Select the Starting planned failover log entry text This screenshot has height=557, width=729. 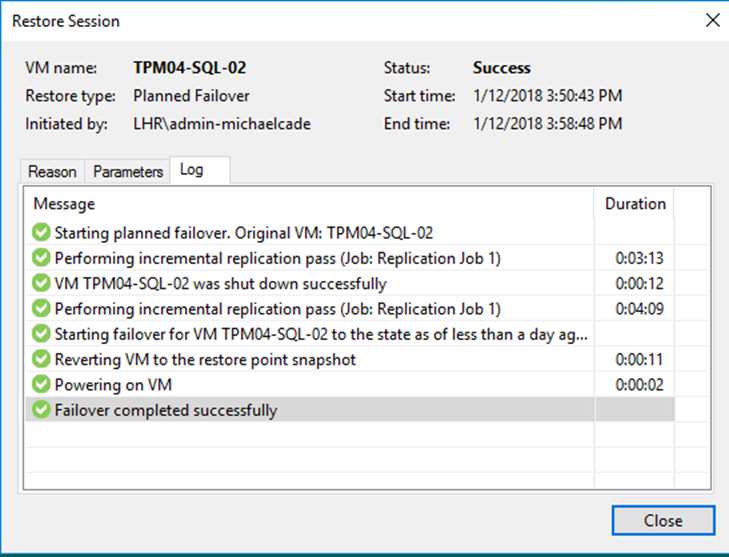(244, 232)
